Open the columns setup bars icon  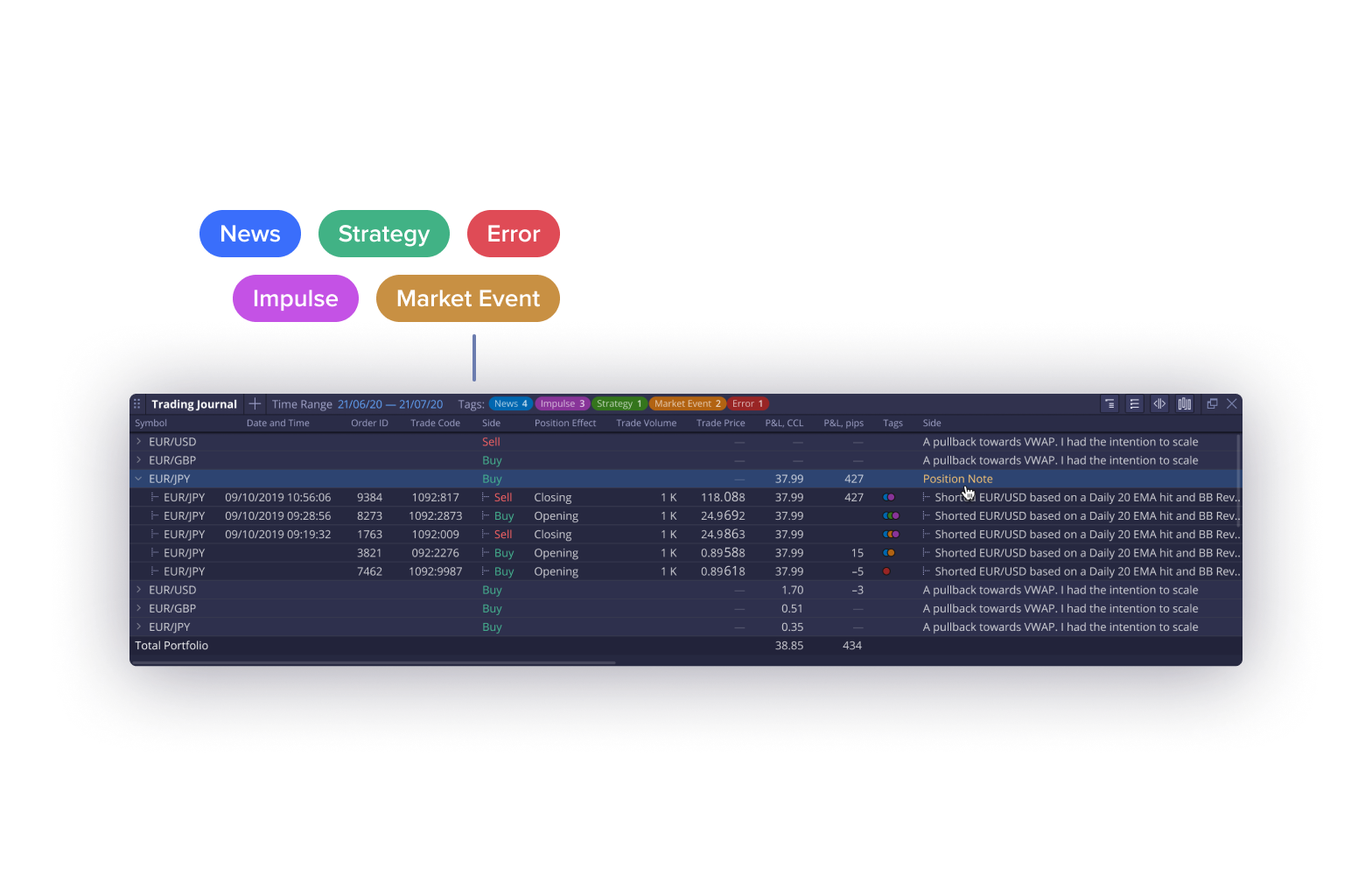1185,403
